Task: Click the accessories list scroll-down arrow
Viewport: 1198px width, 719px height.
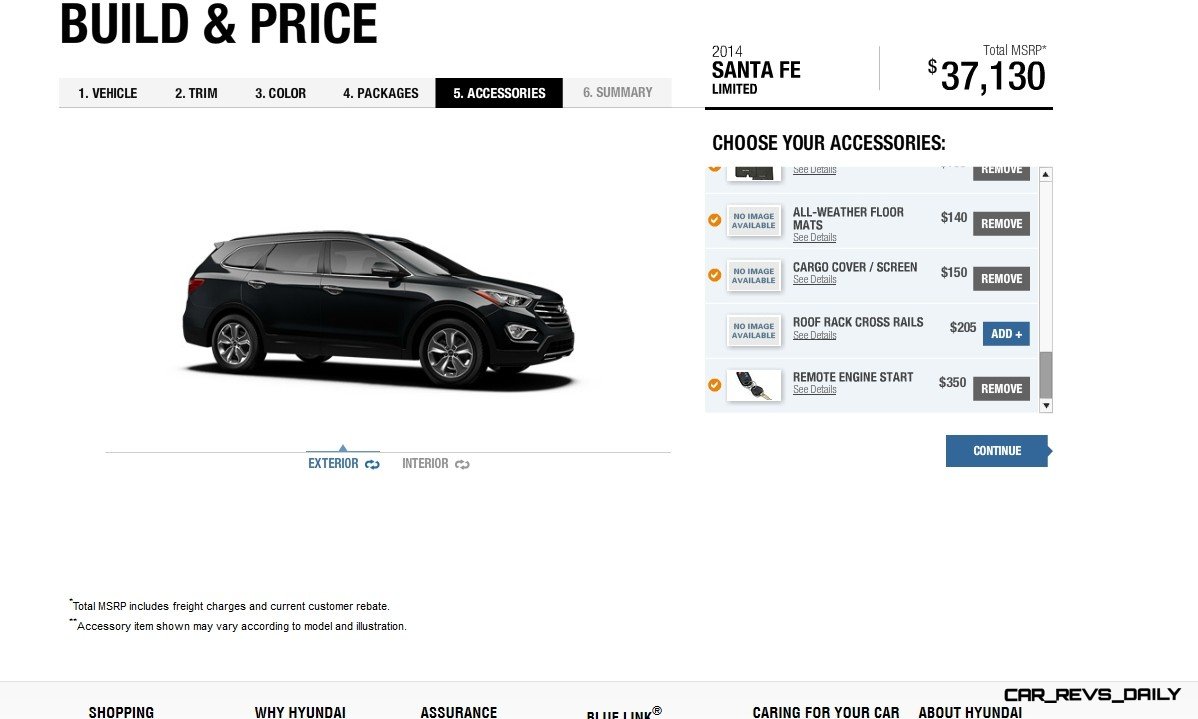Action: point(1046,406)
